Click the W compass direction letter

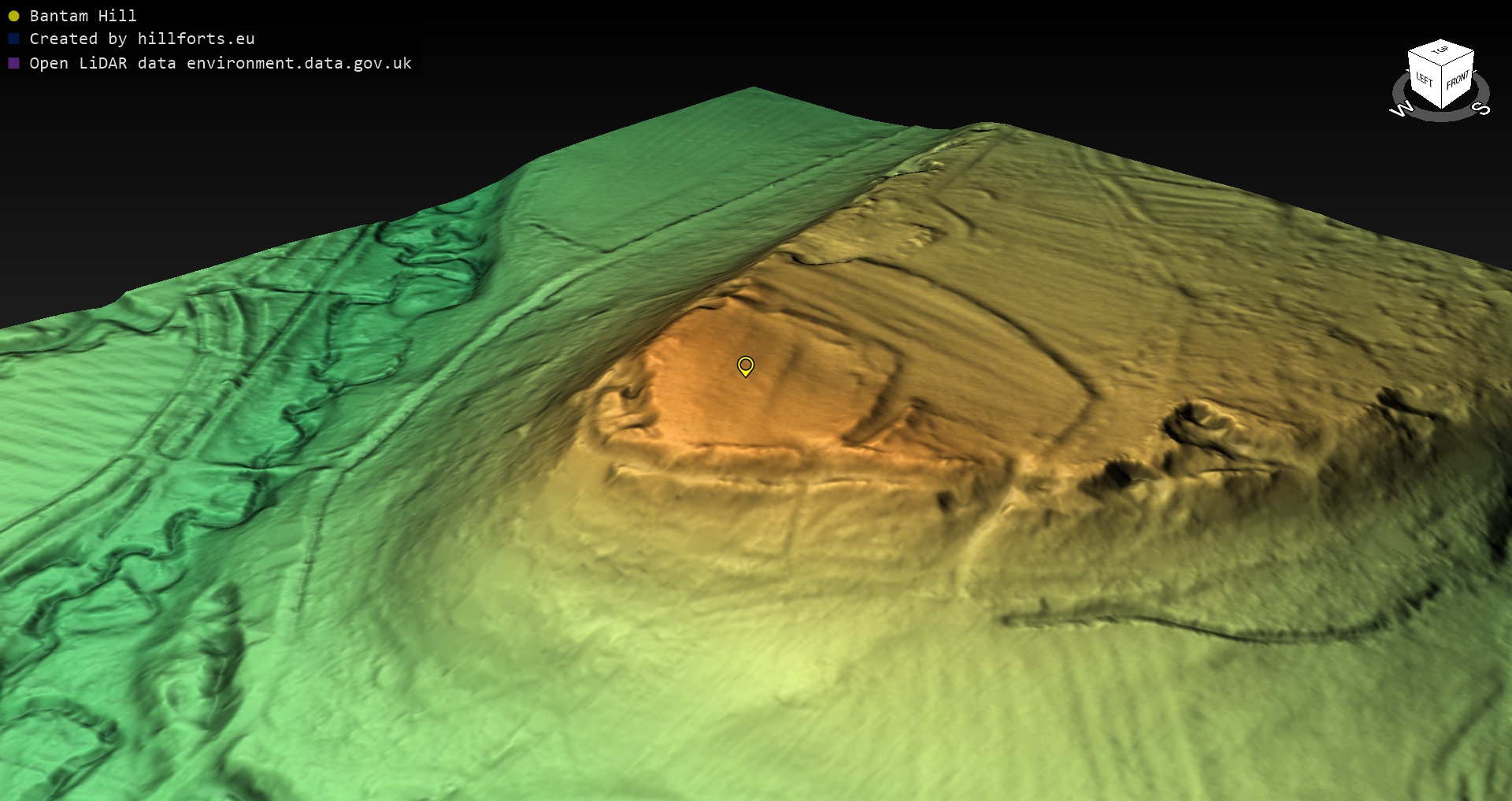[1401, 109]
